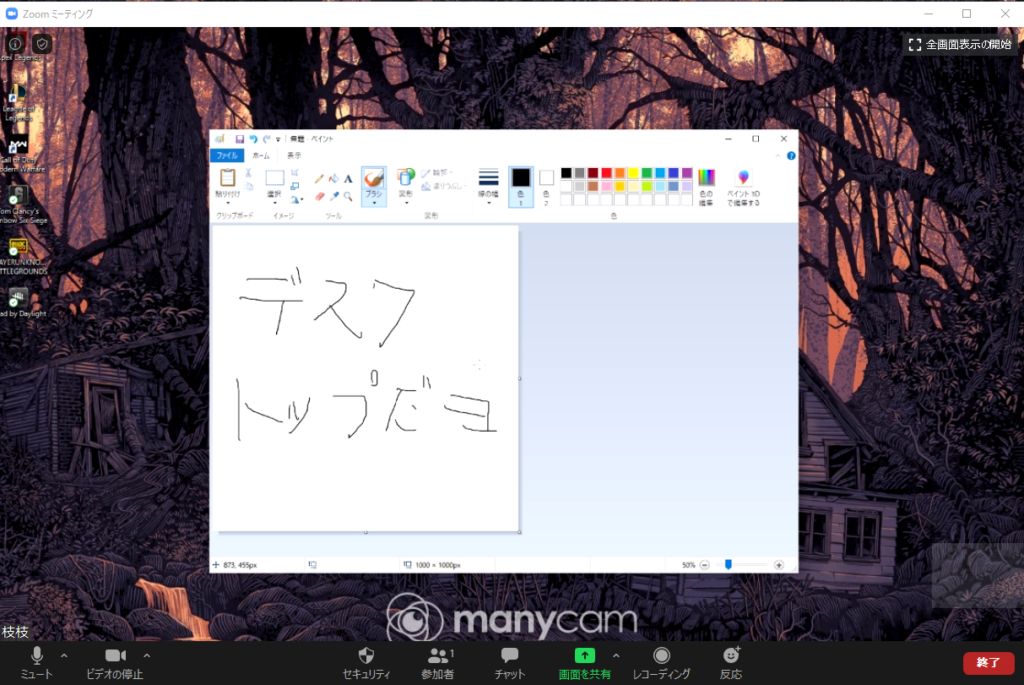Select the Text (A) tool
The width and height of the screenshot is (1024, 685).
[x=348, y=178]
